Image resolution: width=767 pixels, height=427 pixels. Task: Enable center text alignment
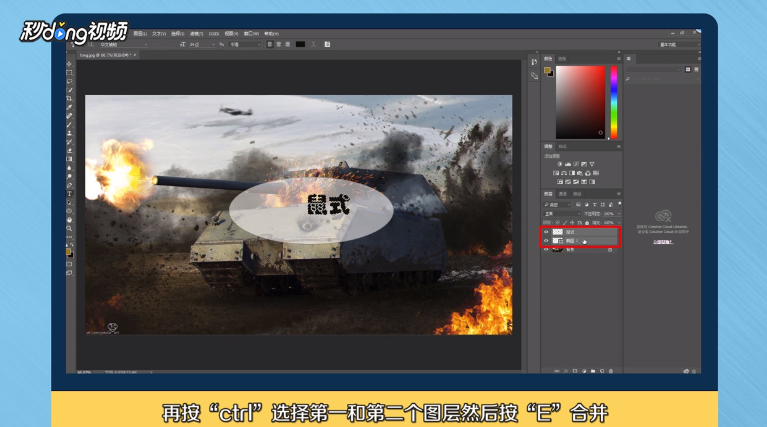[279, 45]
